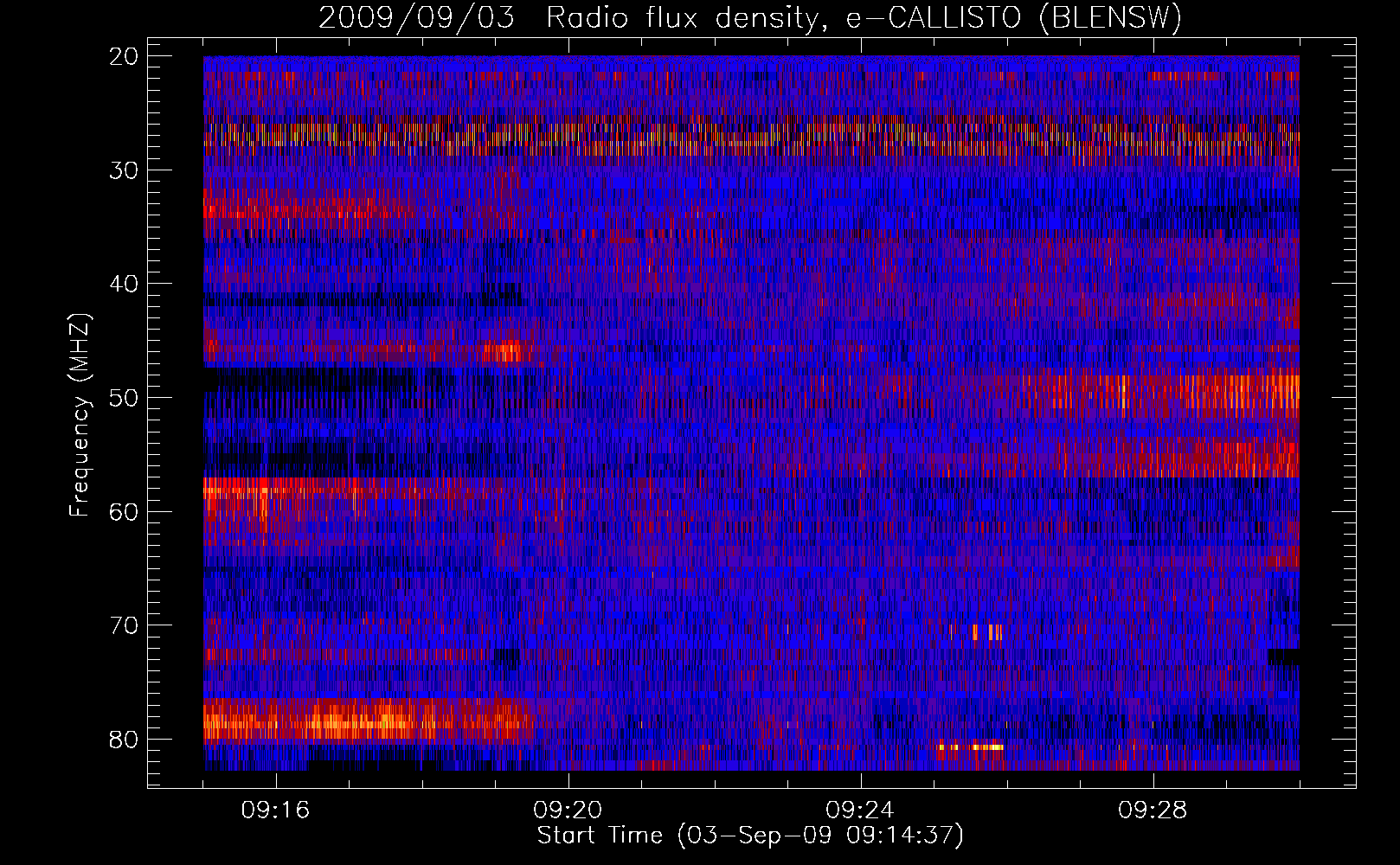Click the 09:24 time tick label

click(x=860, y=811)
